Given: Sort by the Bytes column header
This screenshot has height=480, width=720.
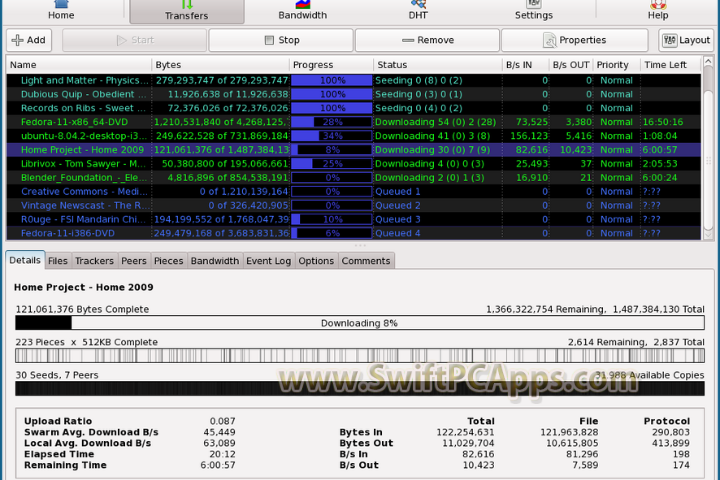Looking at the screenshot, I should (220, 65).
